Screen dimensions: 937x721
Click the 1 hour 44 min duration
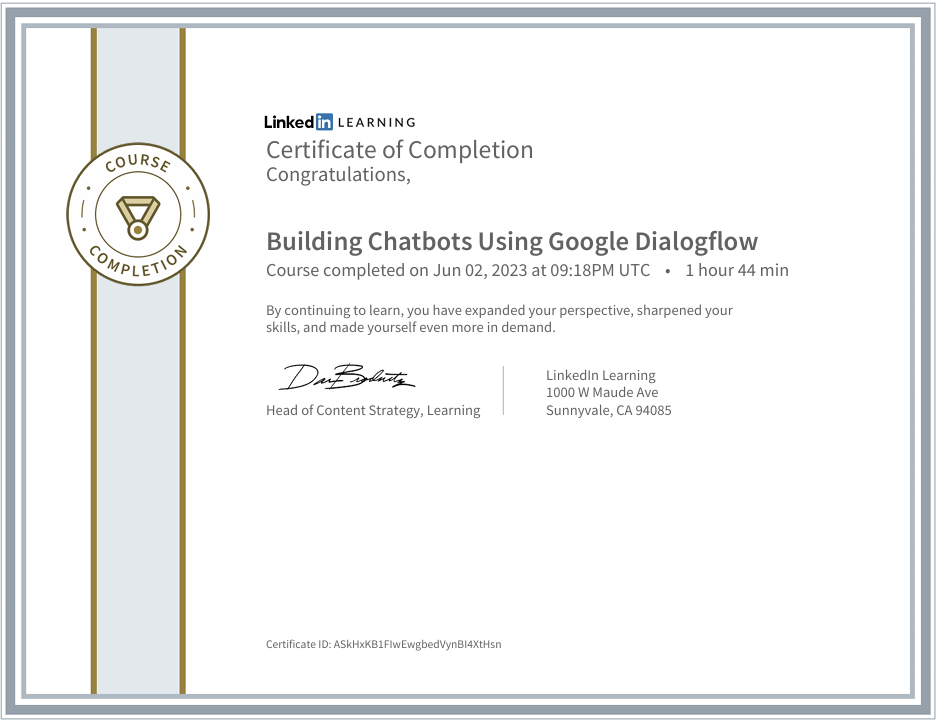click(x=737, y=270)
